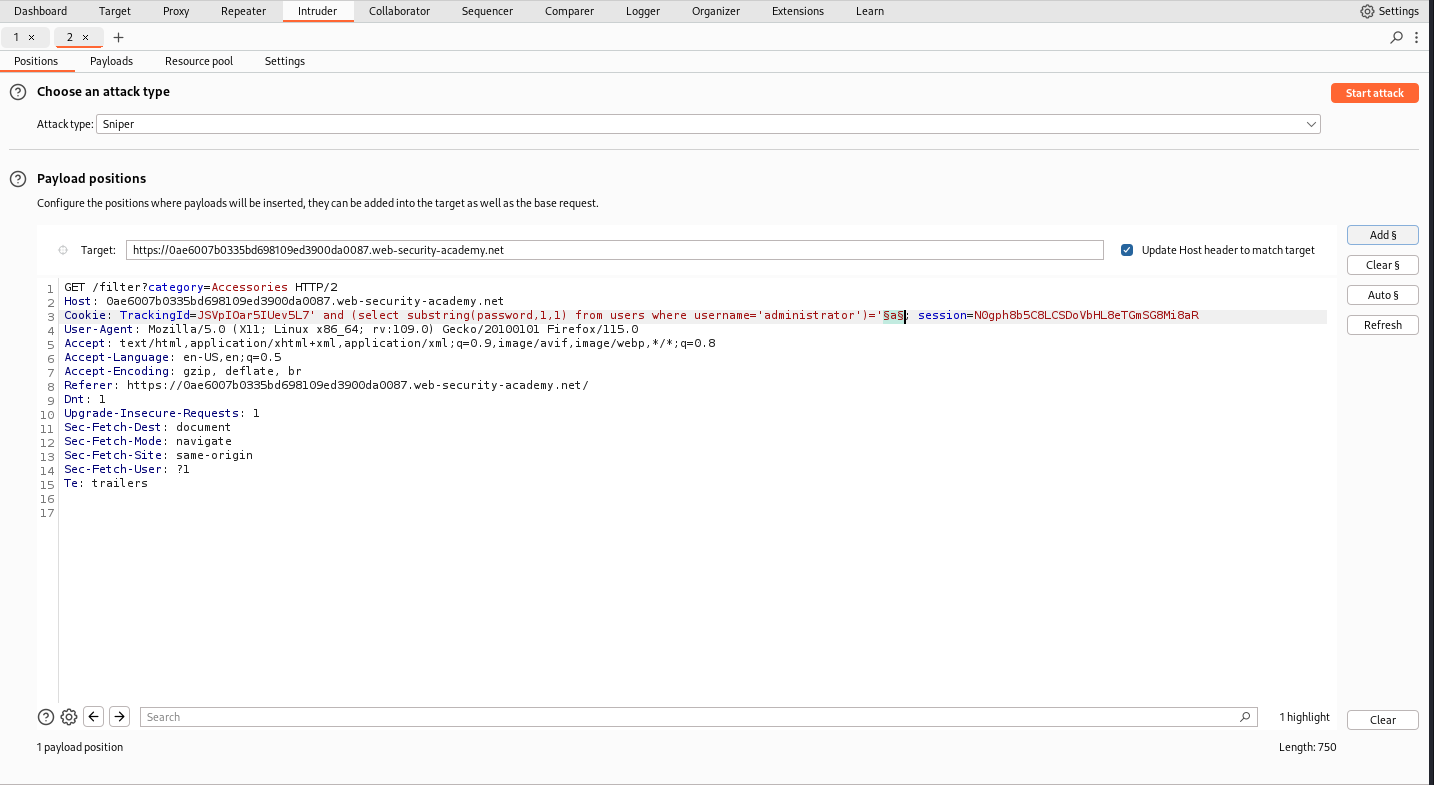Open the Payloads sub-tab
This screenshot has height=785, width=1434.
pyautogui.click(x=111, y=61)
